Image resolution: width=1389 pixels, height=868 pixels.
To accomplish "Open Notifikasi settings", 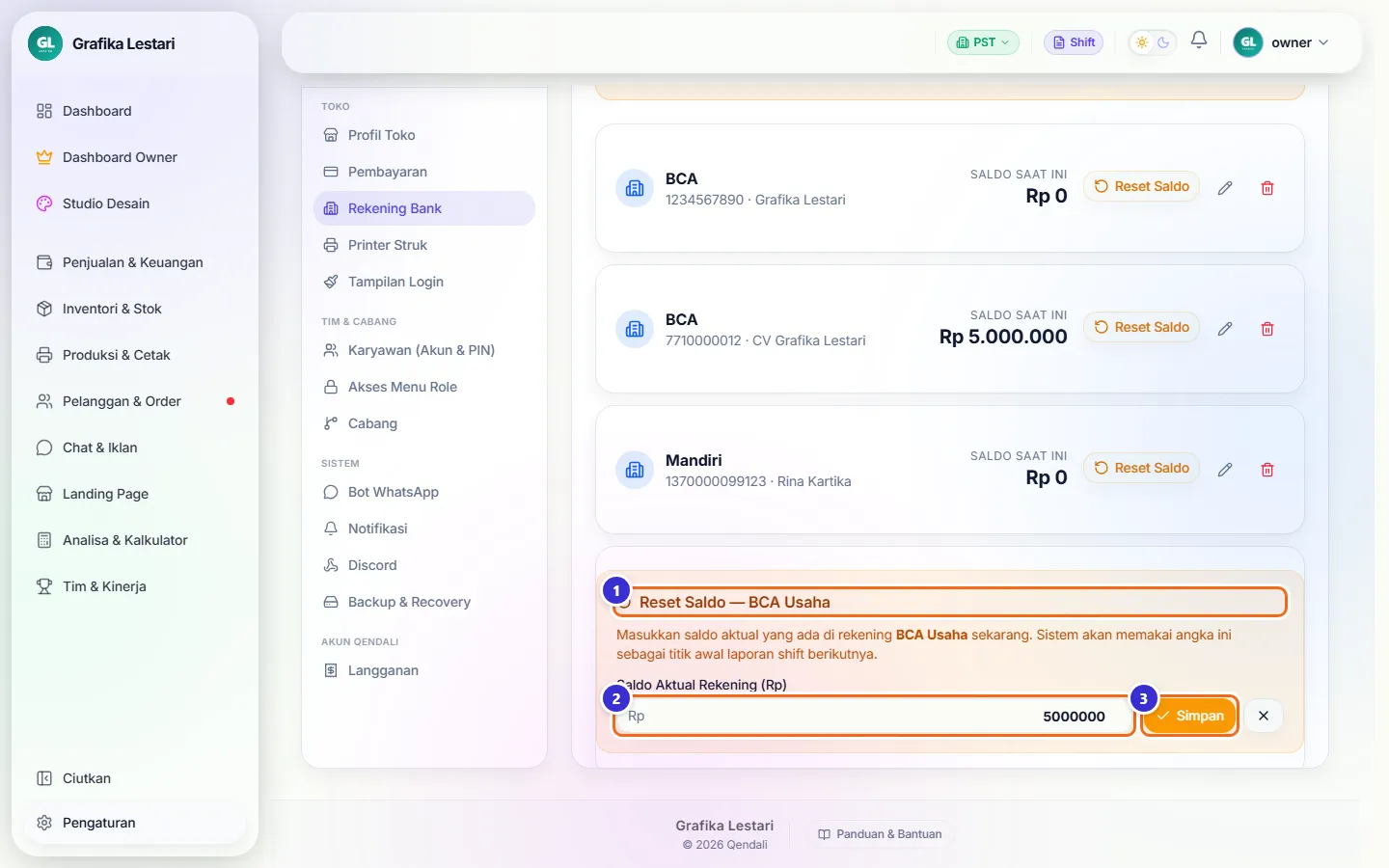I will tap(424, 529).
